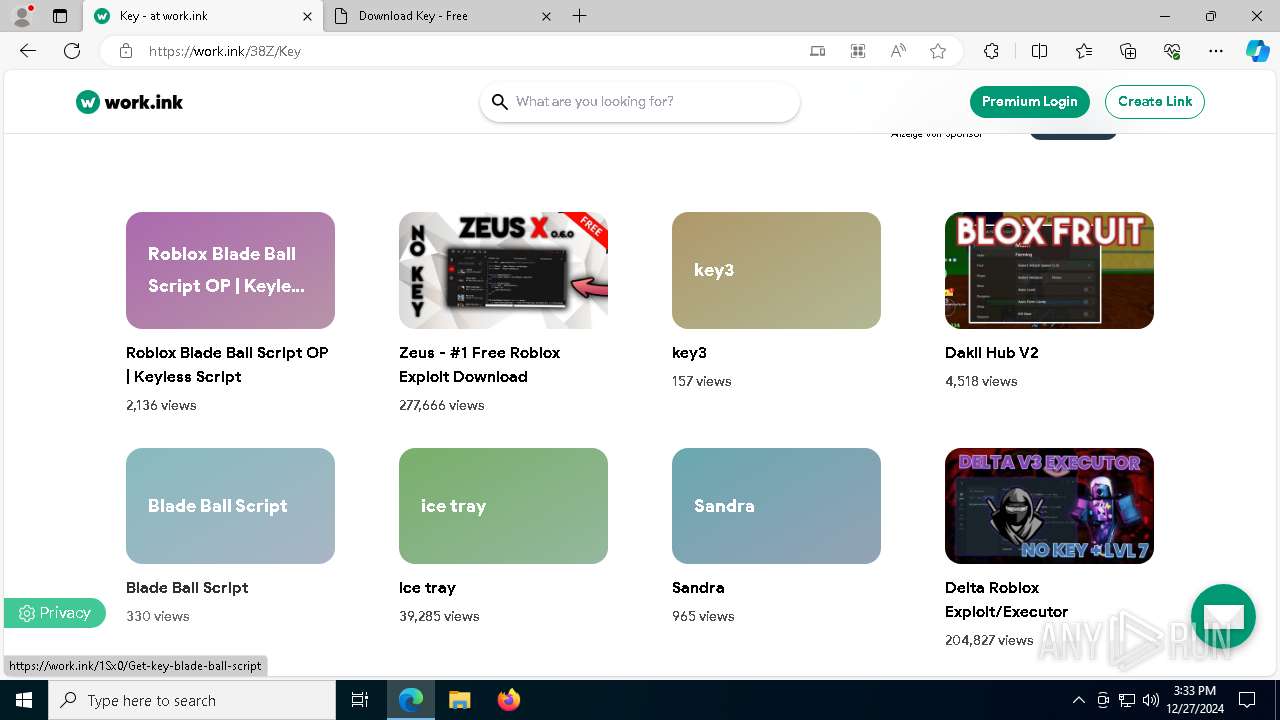Go back to previous page
Viewport: 1280px width, 720px height.
[x=28, y=51]
